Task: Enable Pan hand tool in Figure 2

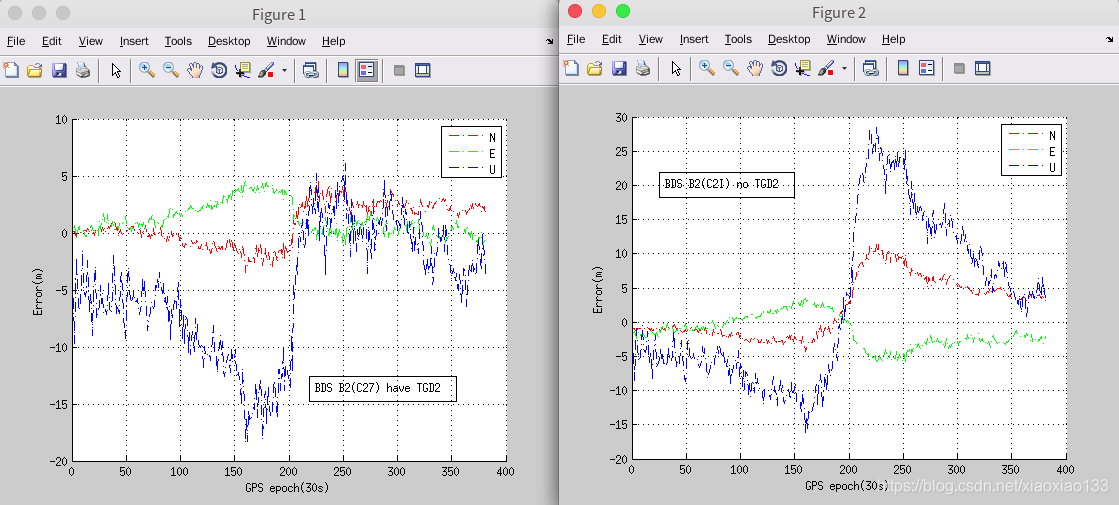Action: pos(755,68)
